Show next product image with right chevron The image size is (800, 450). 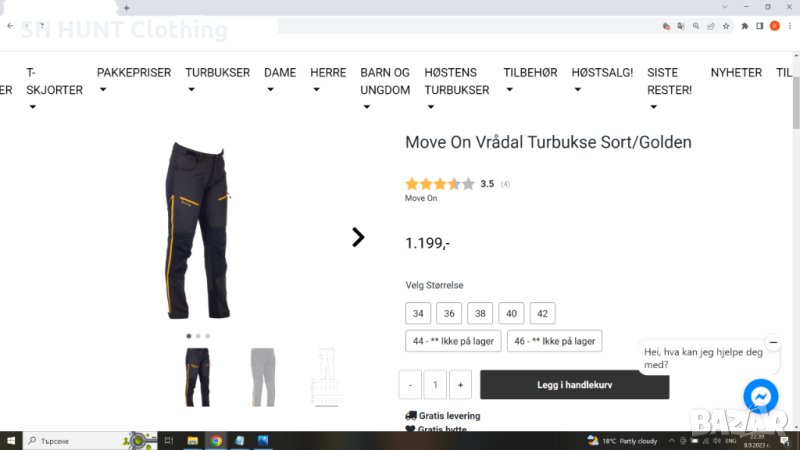(358, 237)
